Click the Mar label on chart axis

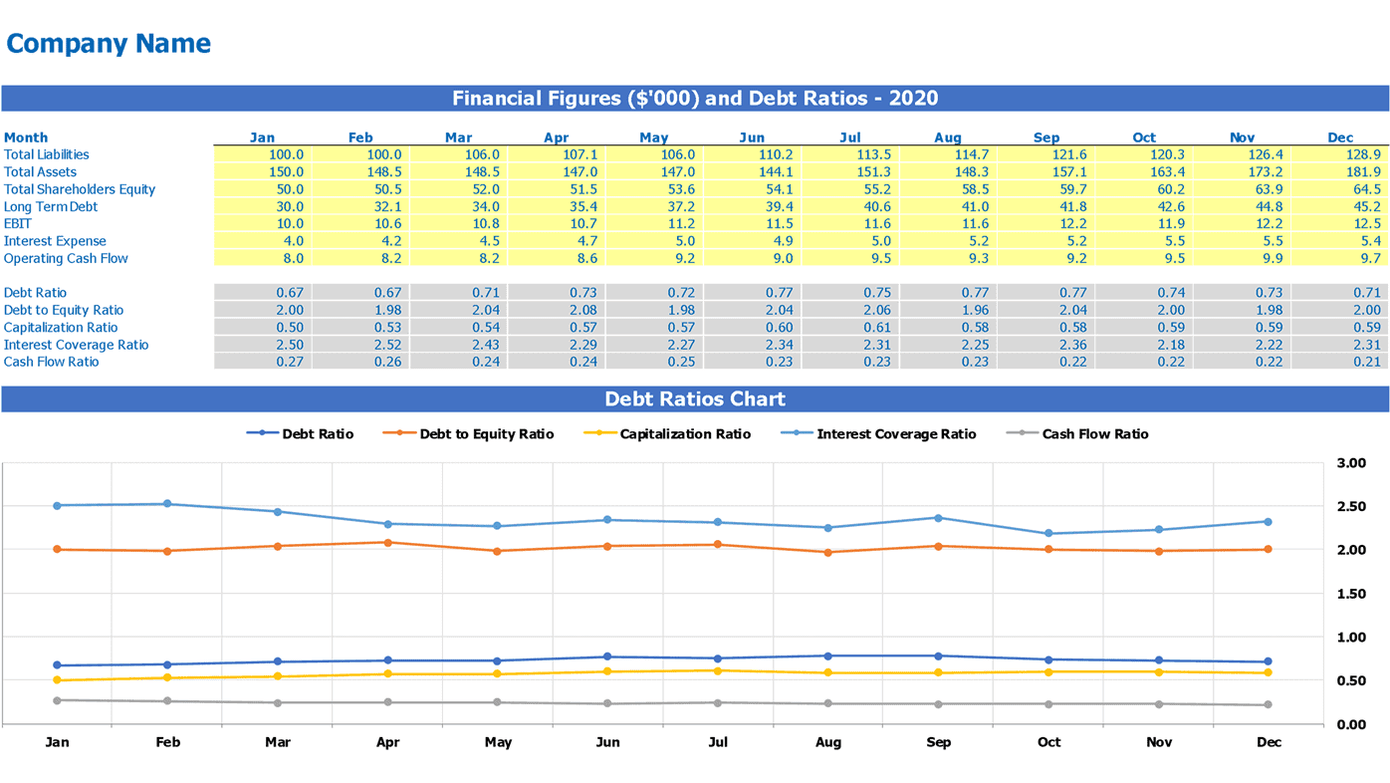point(277,742)
